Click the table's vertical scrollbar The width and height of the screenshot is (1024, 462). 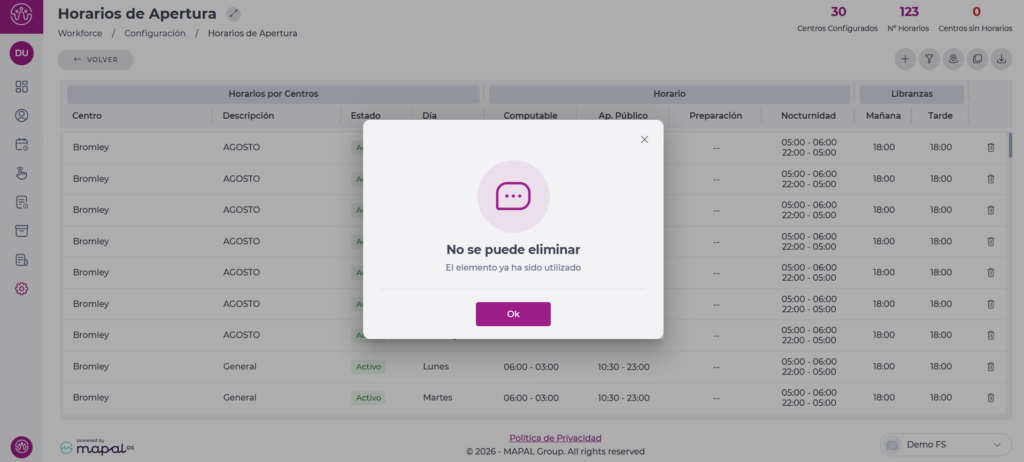point(1010,146)
